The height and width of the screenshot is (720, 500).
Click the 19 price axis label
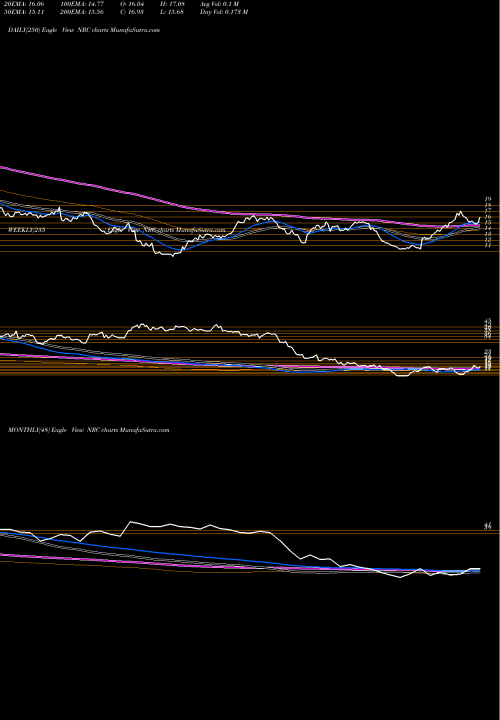(488, 200)
